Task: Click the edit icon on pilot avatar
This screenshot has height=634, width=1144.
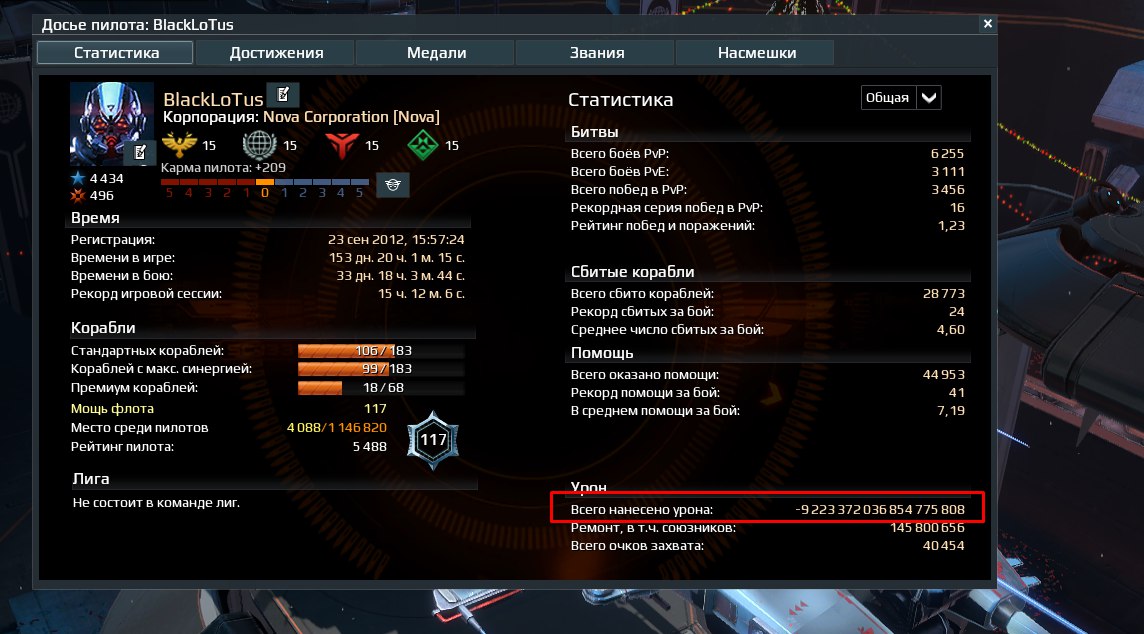Action: click(x=140, y=152)
